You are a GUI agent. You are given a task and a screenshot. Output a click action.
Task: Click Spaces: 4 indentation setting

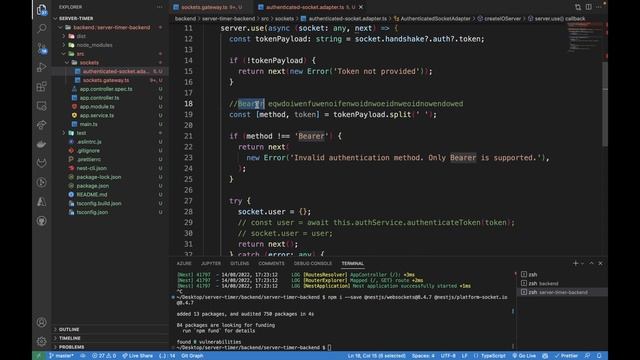[423, 356]
